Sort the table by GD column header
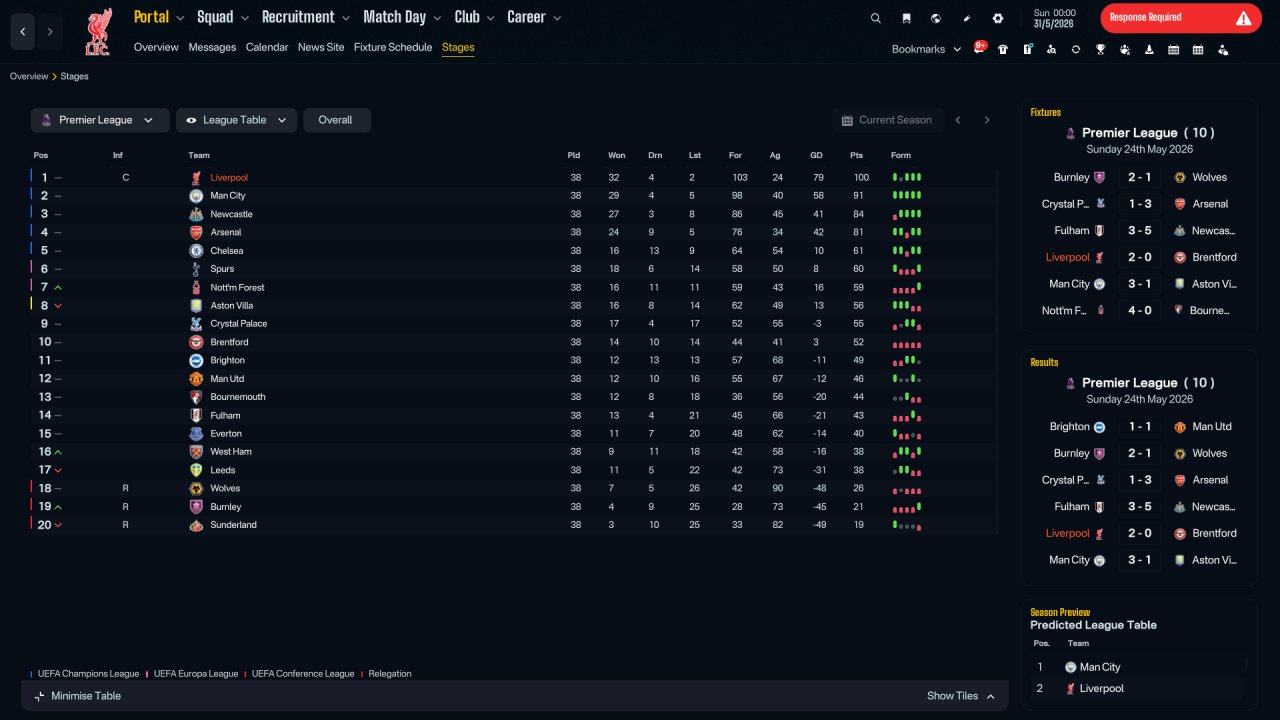1280x720 pixels. click(816, 155)
